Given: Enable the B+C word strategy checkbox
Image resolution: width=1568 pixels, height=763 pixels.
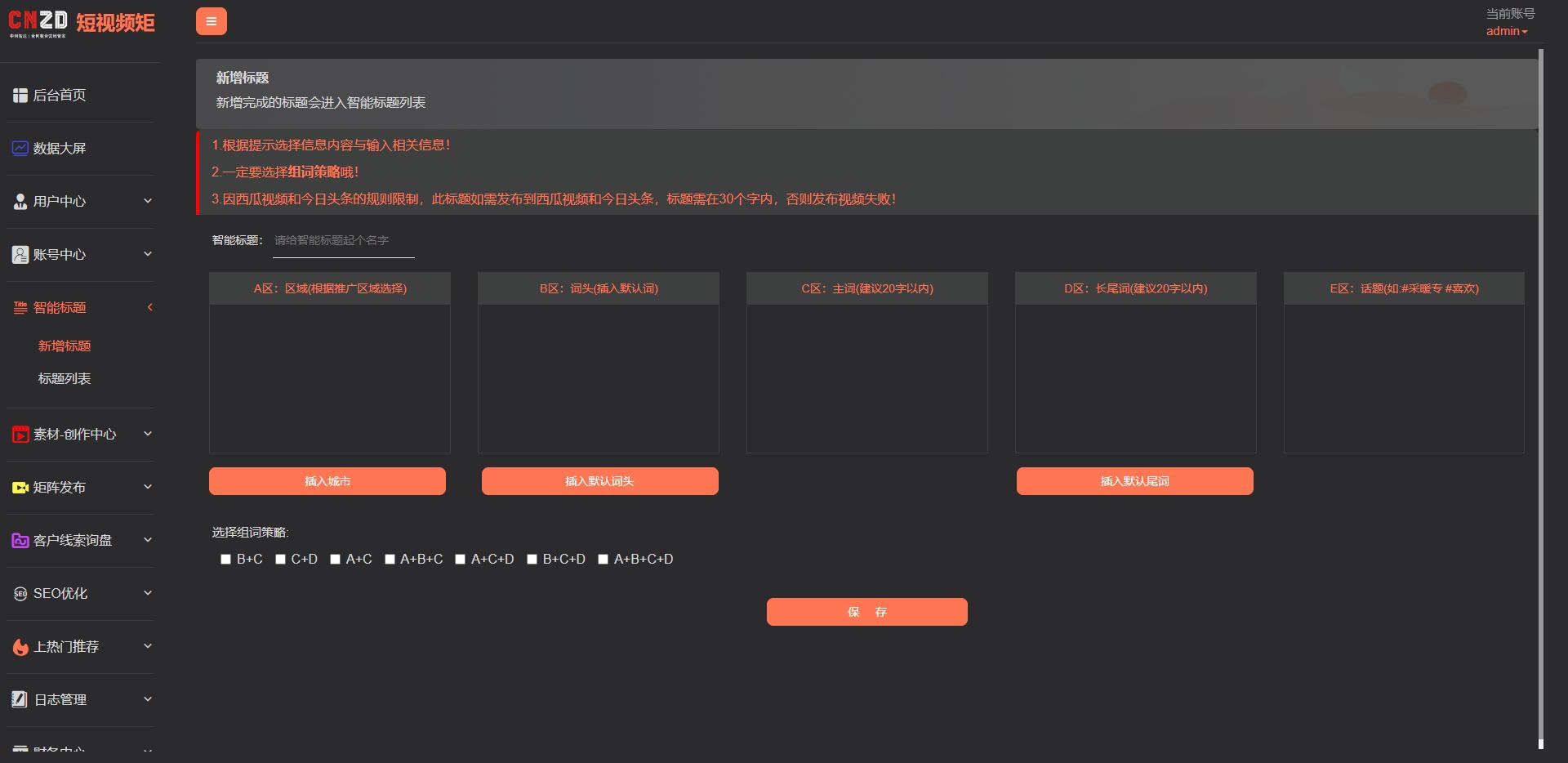Looking at the screenshot, I should click(x=225, y=560).
